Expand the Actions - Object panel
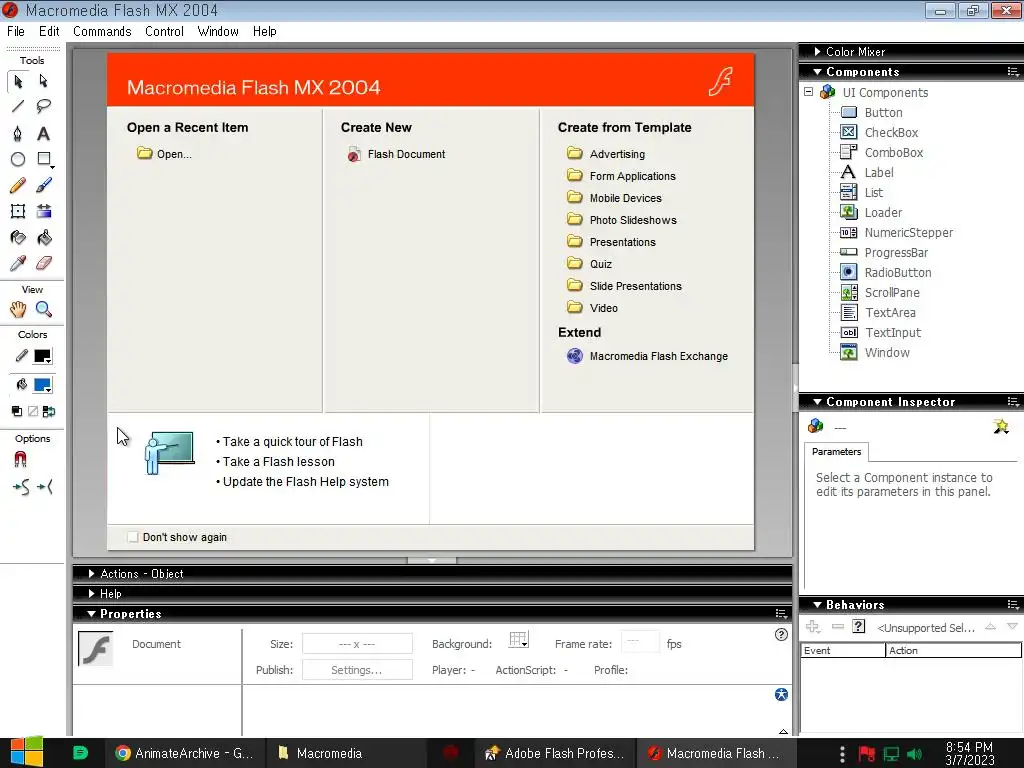This screenshot has width=1024, height=768. (x=91, y=573)
